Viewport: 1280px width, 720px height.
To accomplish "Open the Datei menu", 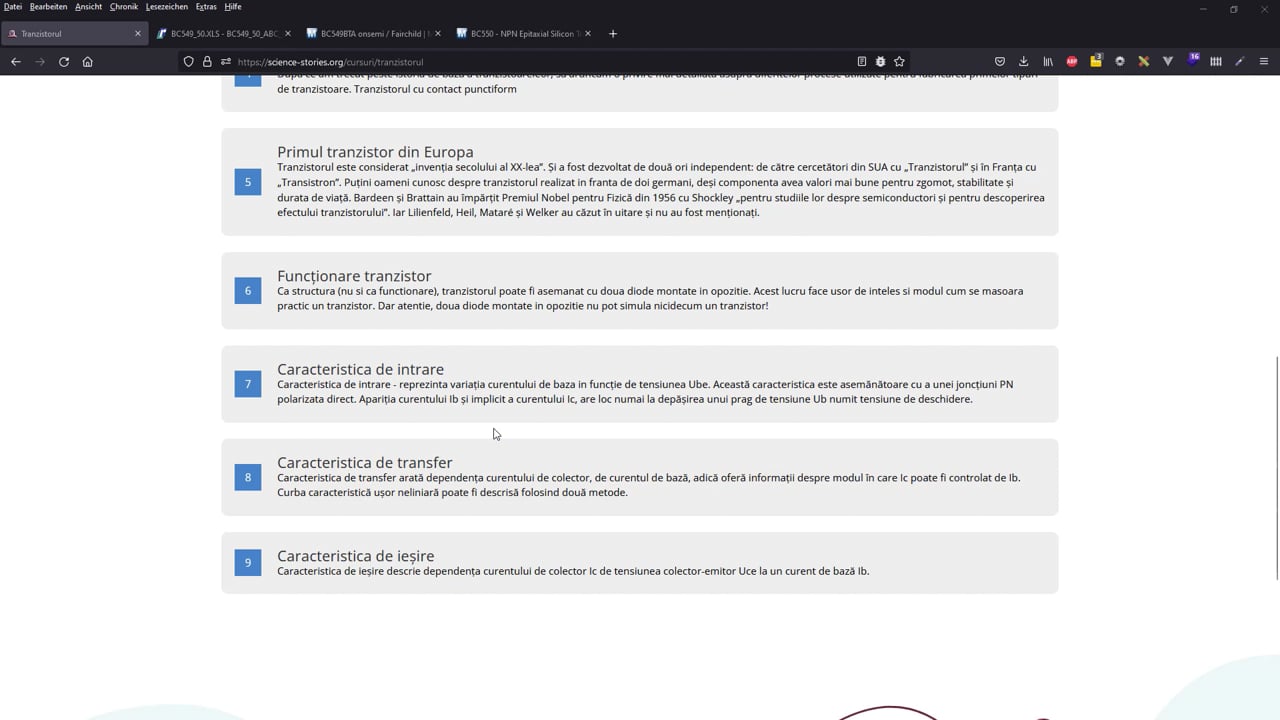I will tap(13, 6).
